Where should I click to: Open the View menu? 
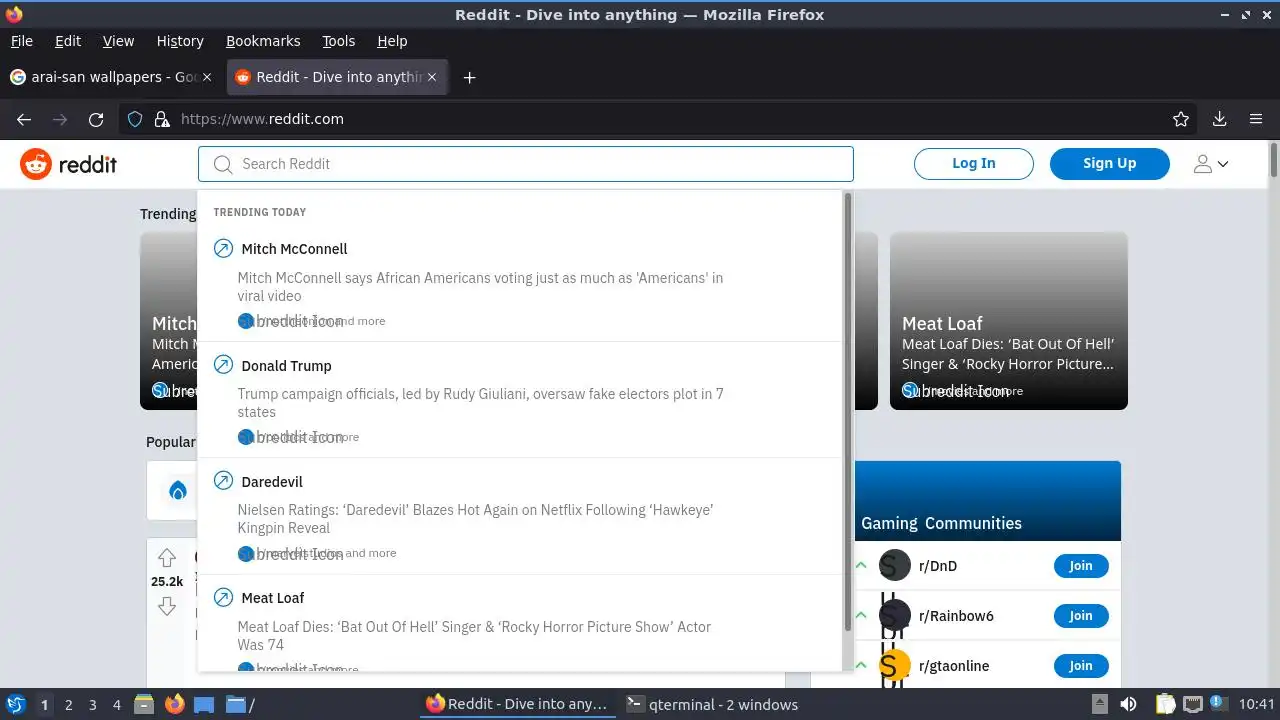coord(118,41)
